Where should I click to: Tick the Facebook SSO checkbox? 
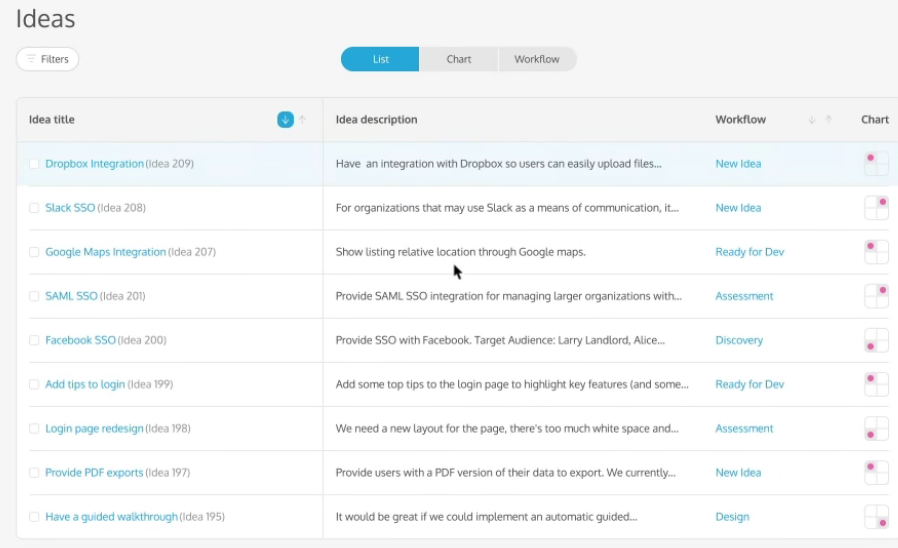click(34, 341)
